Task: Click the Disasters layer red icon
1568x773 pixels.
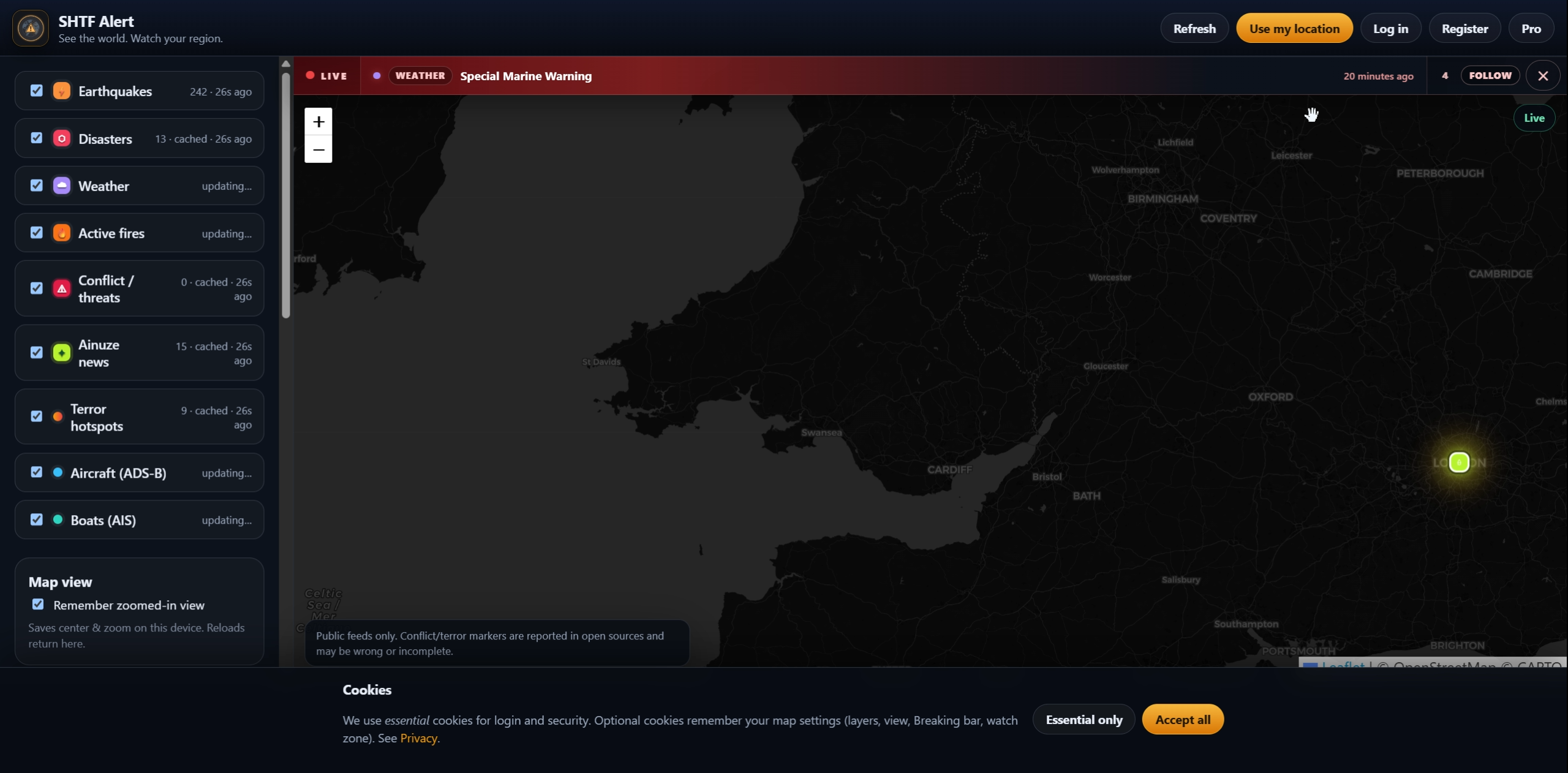Action: pyautogui.click(x=62, y=138)
